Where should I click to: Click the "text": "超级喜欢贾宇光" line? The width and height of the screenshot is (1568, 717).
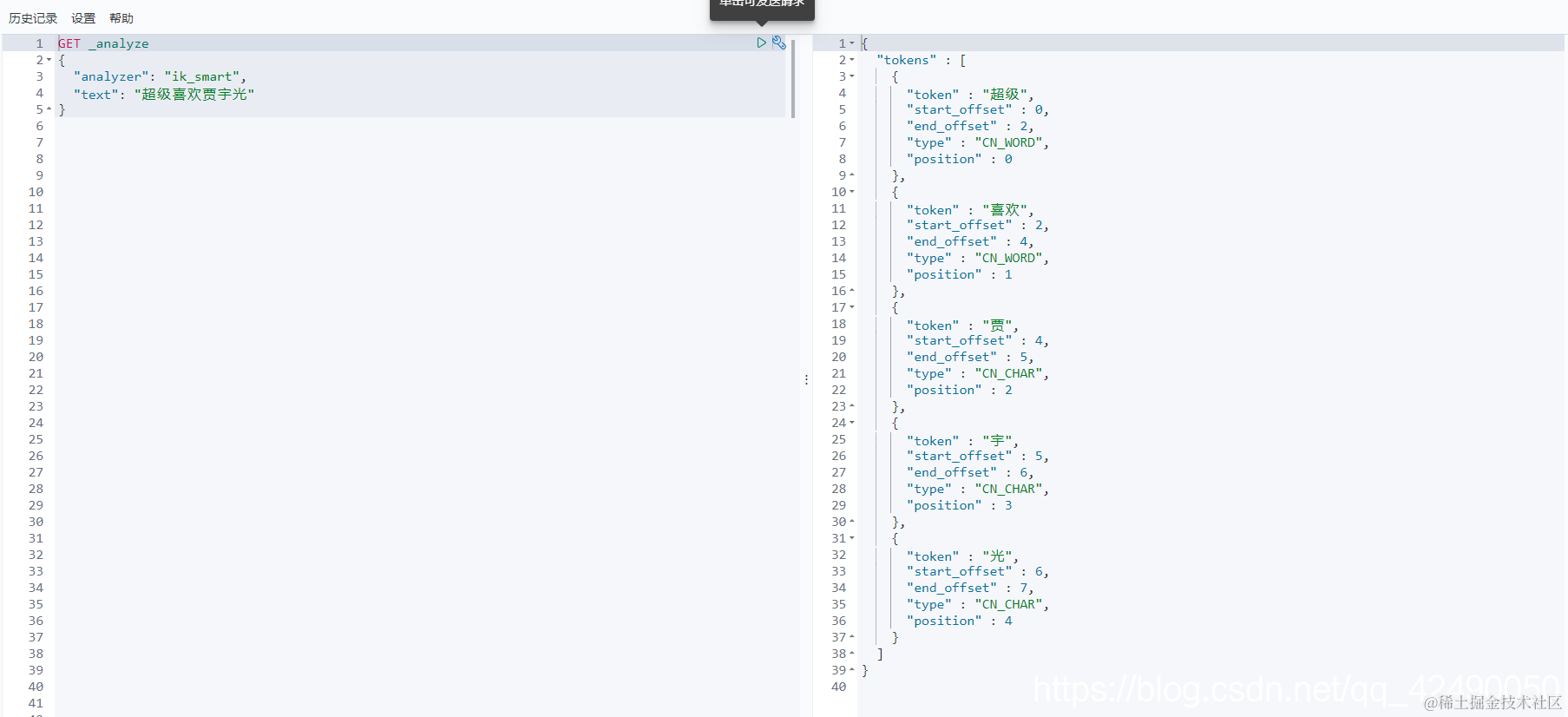tap(164, 94)
